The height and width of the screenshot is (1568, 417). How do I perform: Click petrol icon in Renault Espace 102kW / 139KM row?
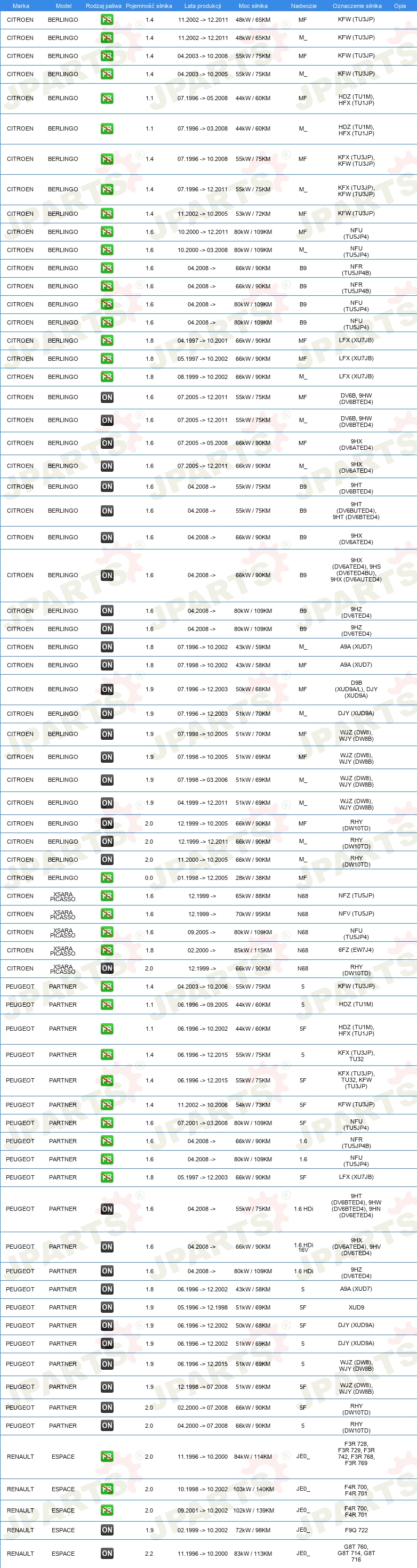click(x=107, y=1511)
